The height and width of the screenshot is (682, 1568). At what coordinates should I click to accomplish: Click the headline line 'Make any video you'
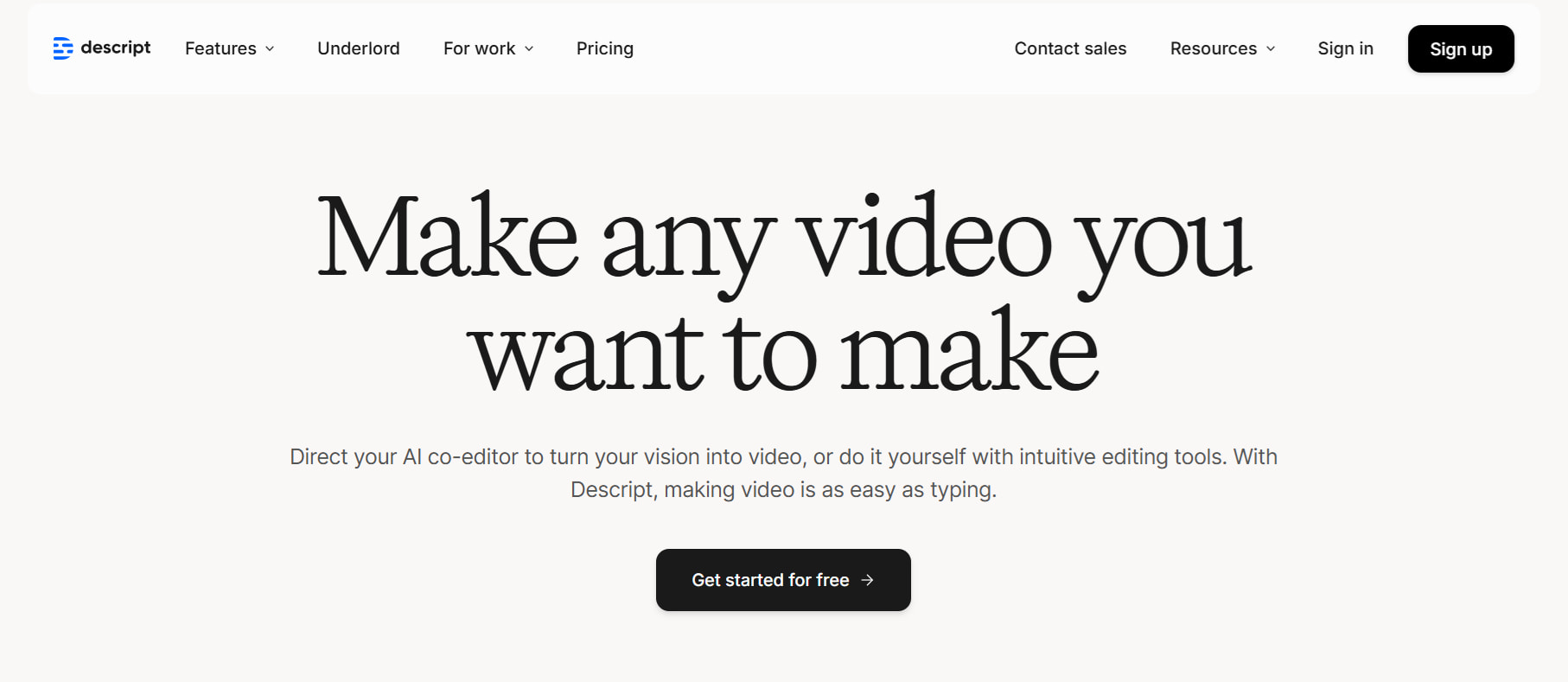tap(783, 238)
